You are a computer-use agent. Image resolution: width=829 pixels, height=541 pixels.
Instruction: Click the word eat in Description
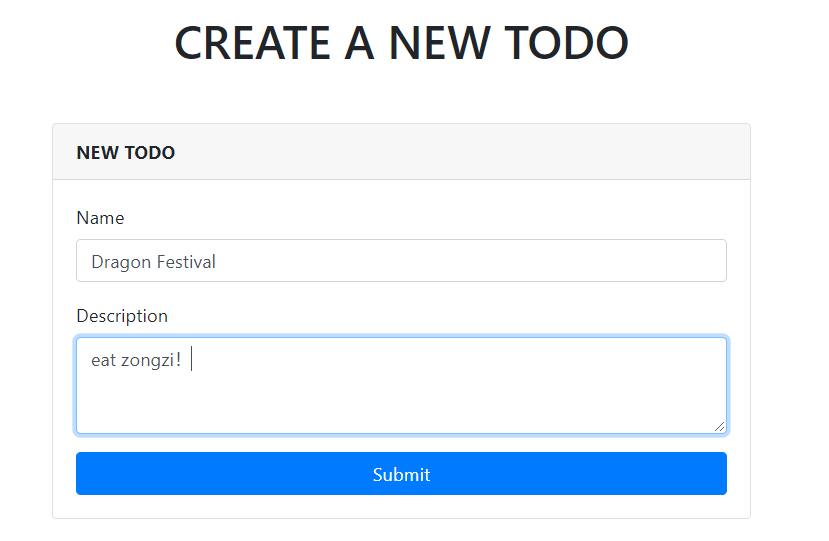pyautogui.click(x=103, y=360)
